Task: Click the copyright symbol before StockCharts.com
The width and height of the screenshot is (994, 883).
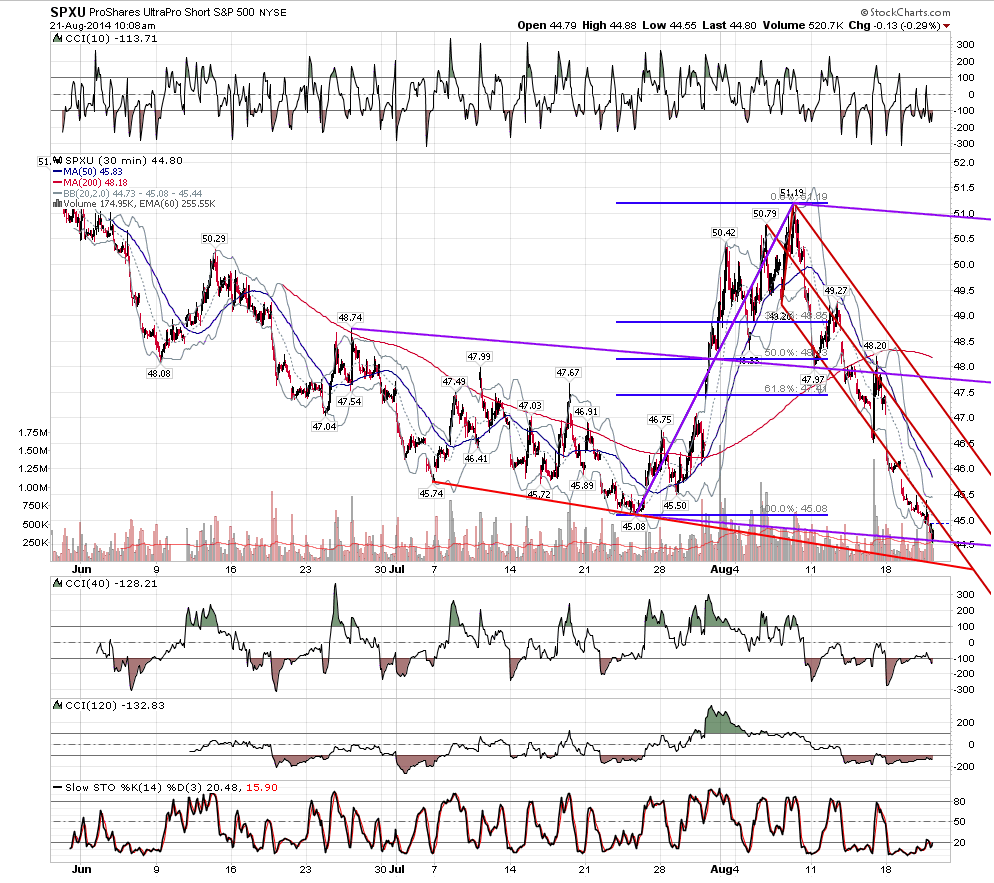Action: (x=865, y=13)
